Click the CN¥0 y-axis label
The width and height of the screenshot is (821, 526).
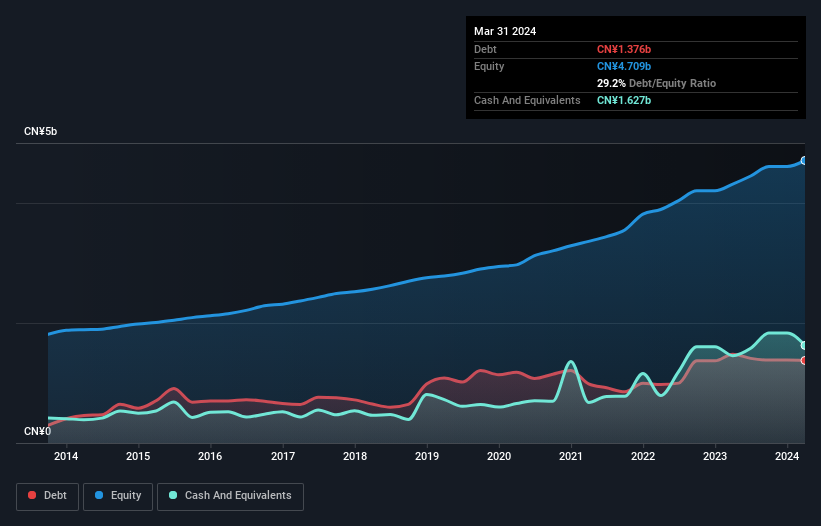point(38,432)
